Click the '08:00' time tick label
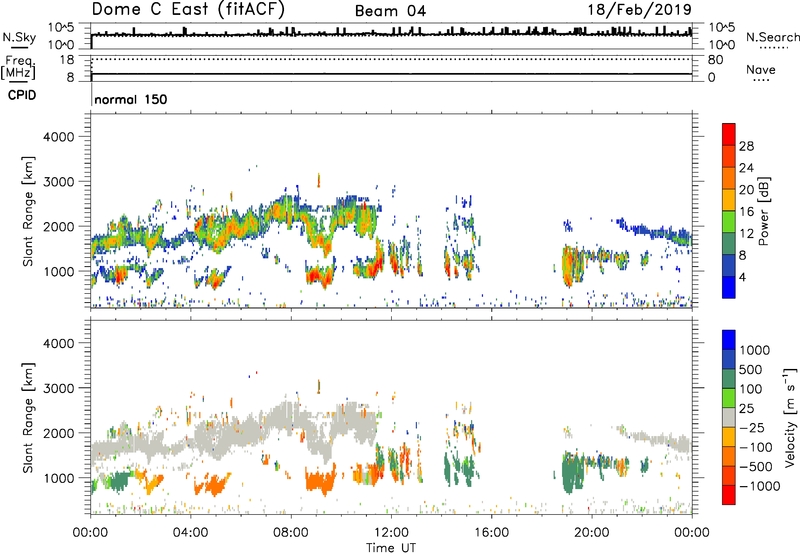 [x=291, y=533]
